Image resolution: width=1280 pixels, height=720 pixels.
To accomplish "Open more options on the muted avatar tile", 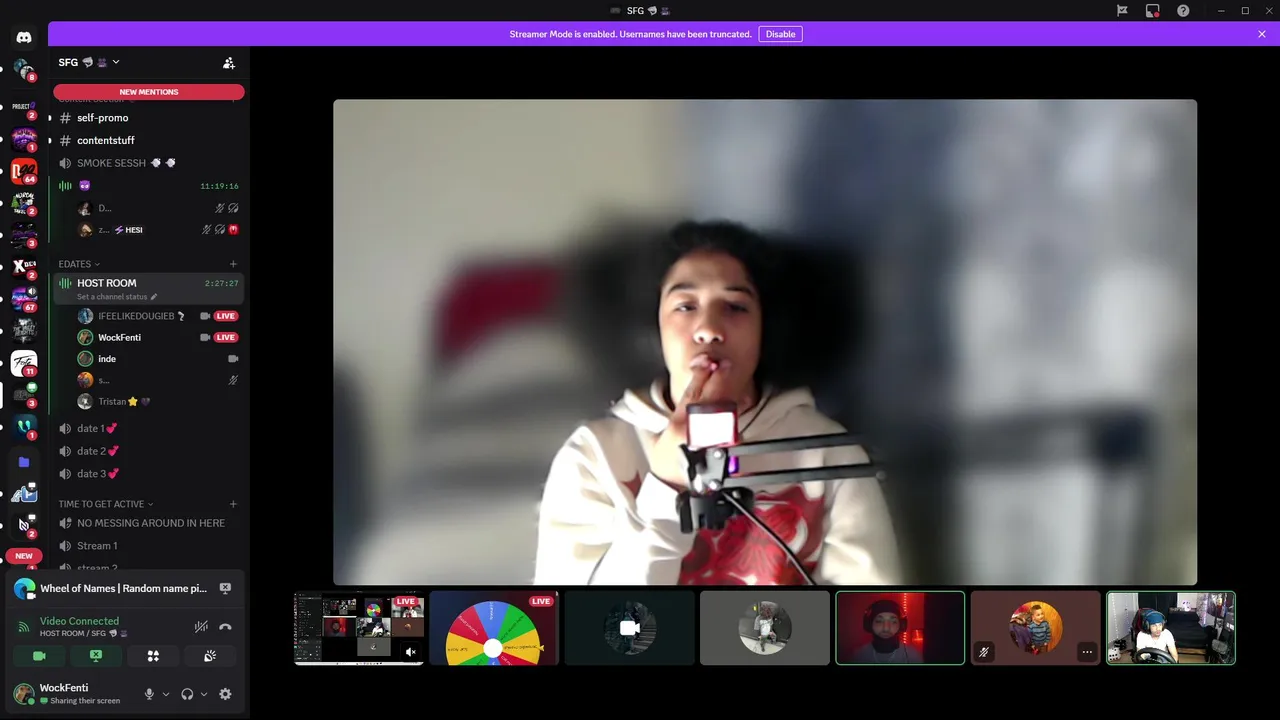I will click(1087, 652).
